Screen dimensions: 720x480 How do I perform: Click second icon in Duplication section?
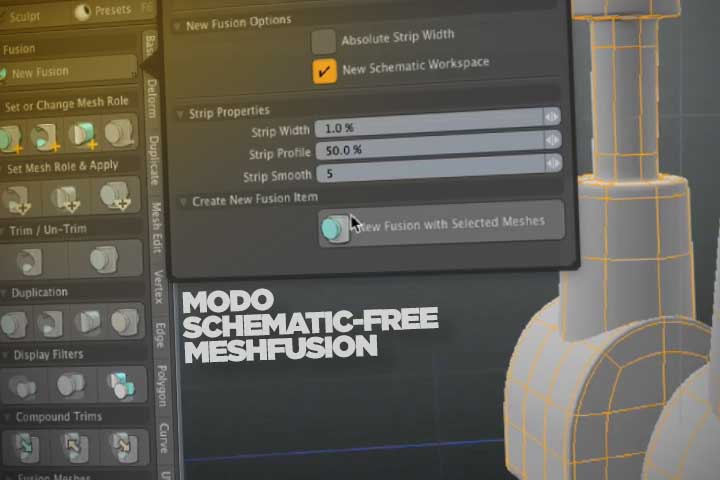pyautogui.click(x=49, y=323)
